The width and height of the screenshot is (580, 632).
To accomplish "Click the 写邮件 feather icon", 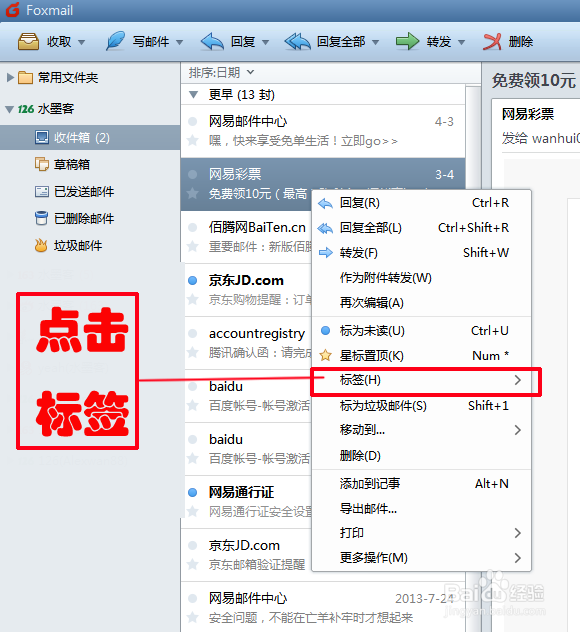I will 115,41.
